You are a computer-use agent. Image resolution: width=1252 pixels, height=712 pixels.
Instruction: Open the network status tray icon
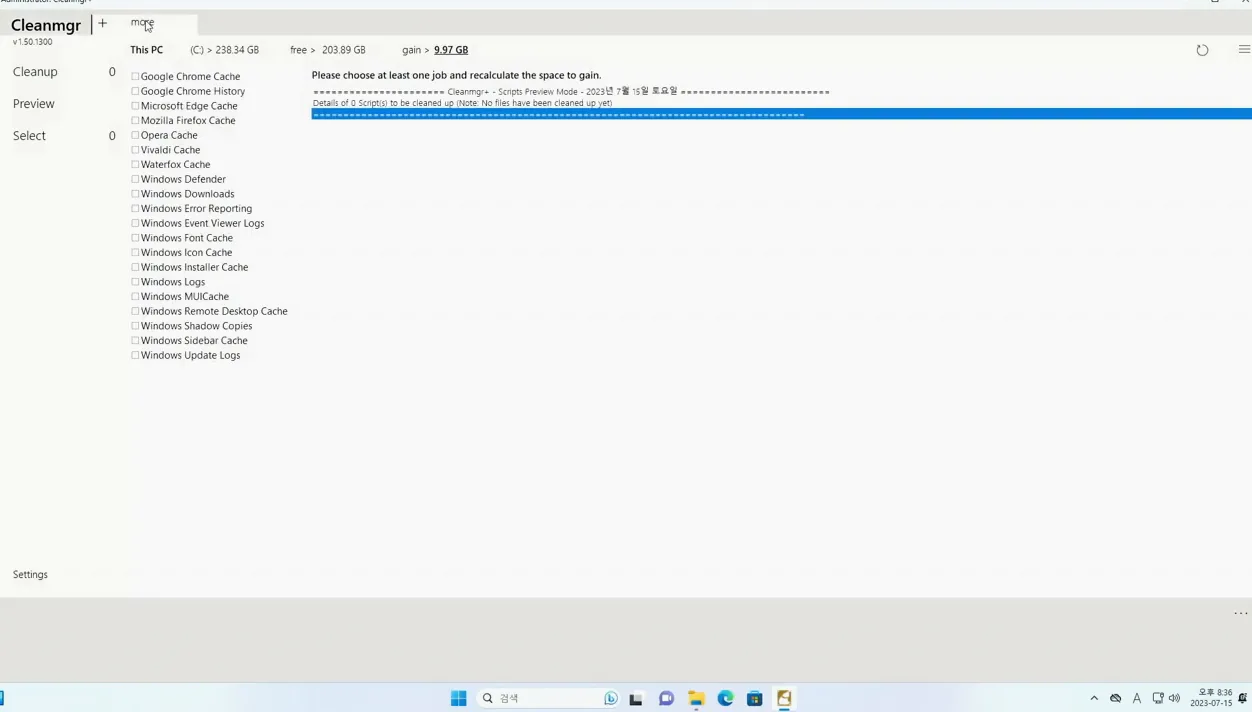click(x=1158, y=698)
